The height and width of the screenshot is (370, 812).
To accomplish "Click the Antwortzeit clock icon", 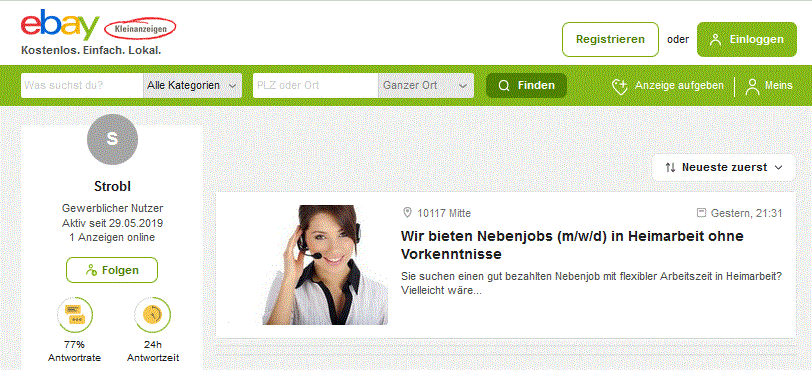I will click(x=153, y=315).
